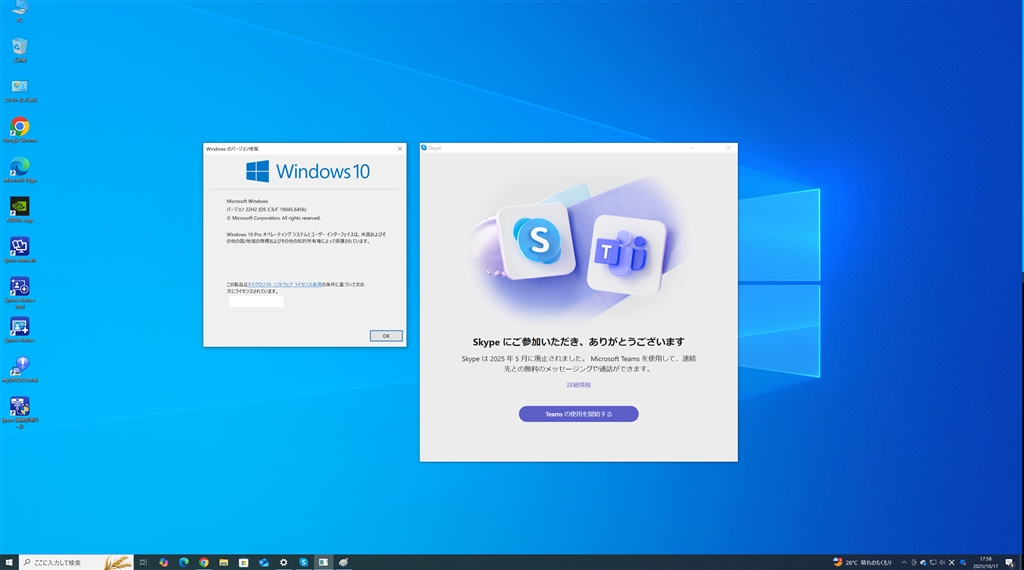1024x570 pixels.
Task: Open the PC desktop icon
Action: click(20, 10)
